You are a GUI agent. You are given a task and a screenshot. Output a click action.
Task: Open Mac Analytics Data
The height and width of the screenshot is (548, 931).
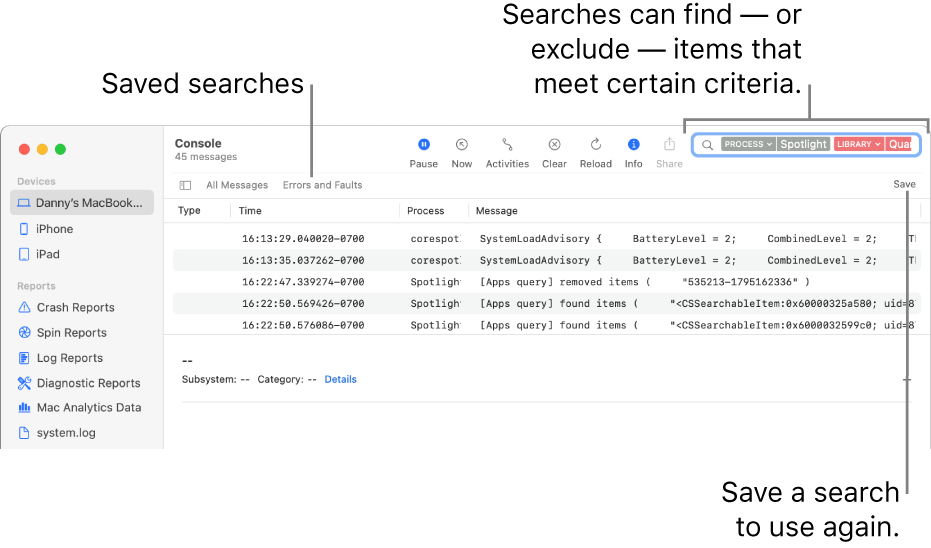coord(82,407)
